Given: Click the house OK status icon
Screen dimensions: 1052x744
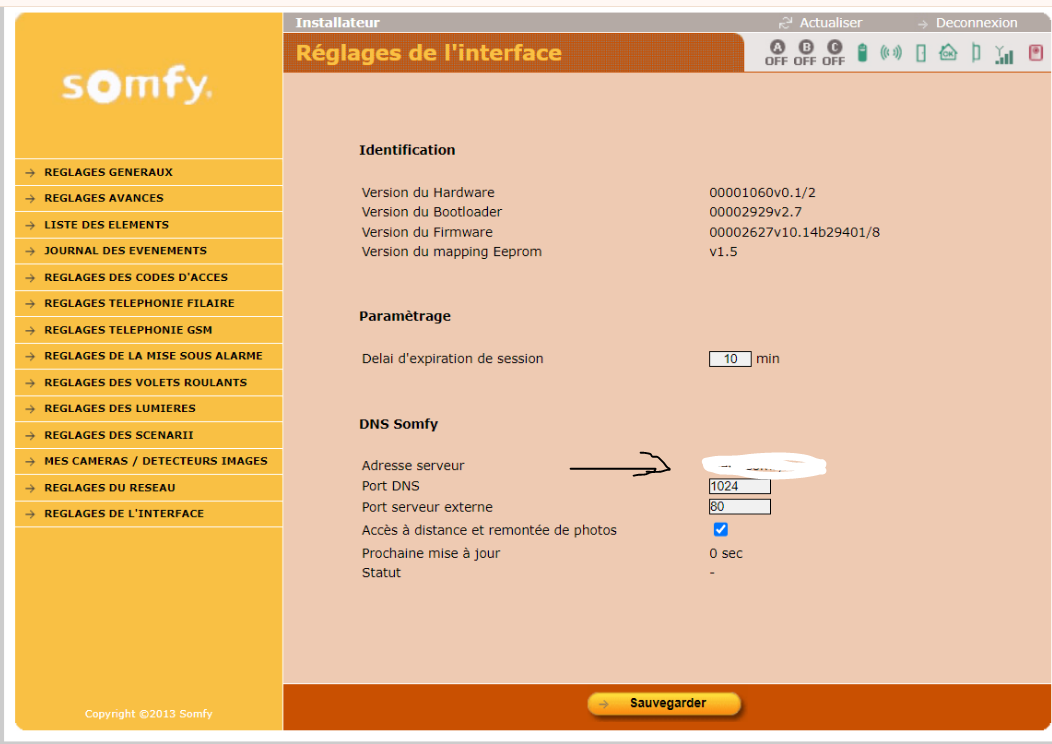Looking at the screenshot, I should (x=947, y=53).
